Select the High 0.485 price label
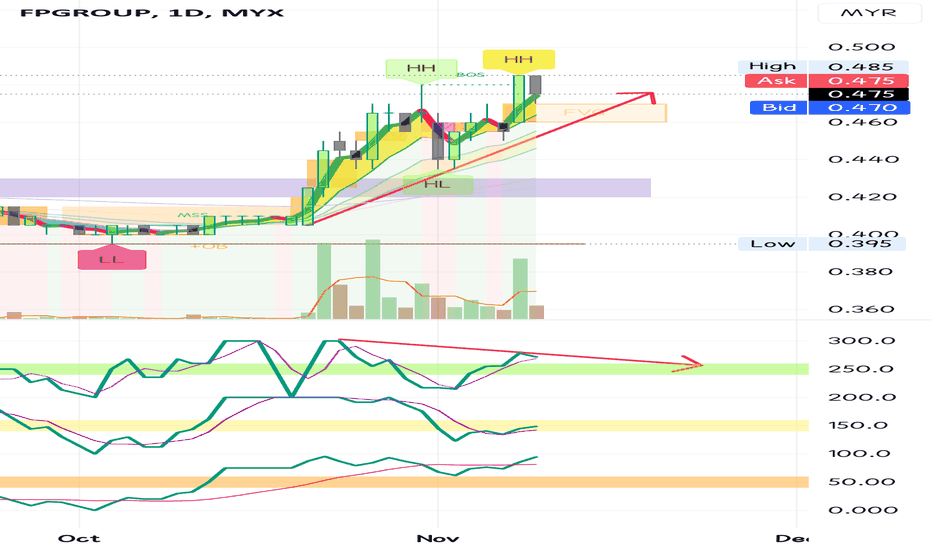The width and height of the screenshot is (932, 550). tap(823, 67)
